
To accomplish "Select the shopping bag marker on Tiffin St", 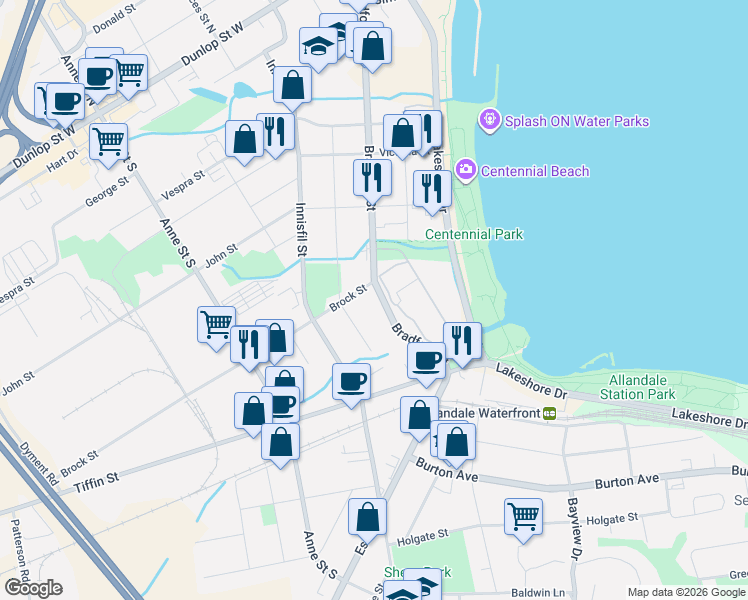I will tap(280, 445).
